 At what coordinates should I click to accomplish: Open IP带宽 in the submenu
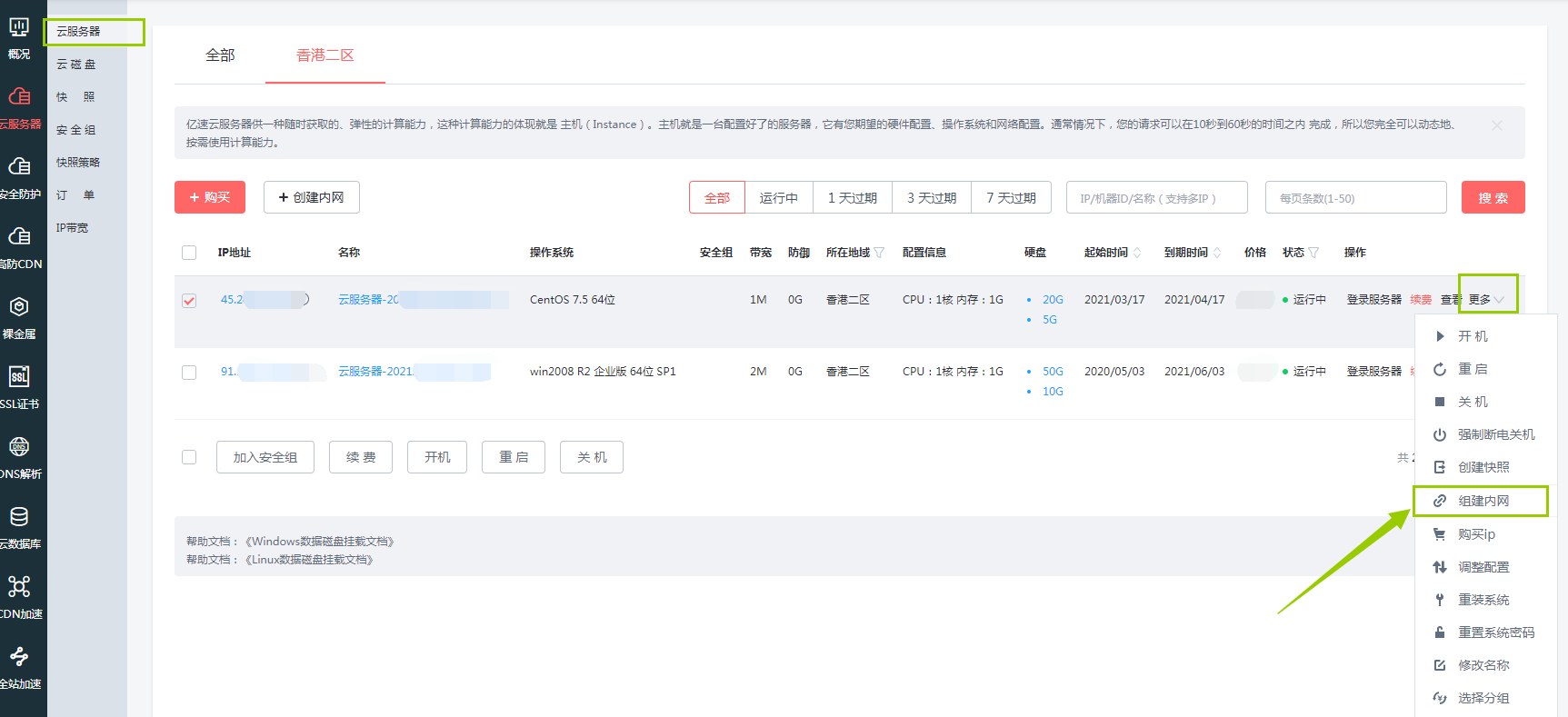click(73, 228)
